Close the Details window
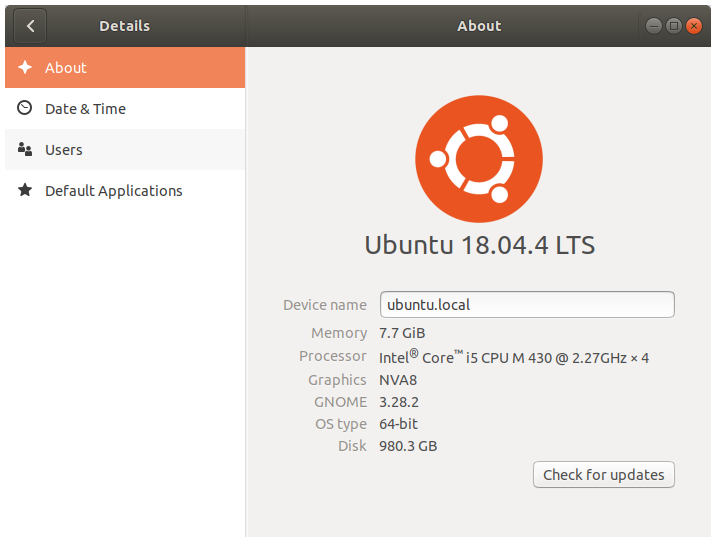720x546 pixels. [694, 26]
